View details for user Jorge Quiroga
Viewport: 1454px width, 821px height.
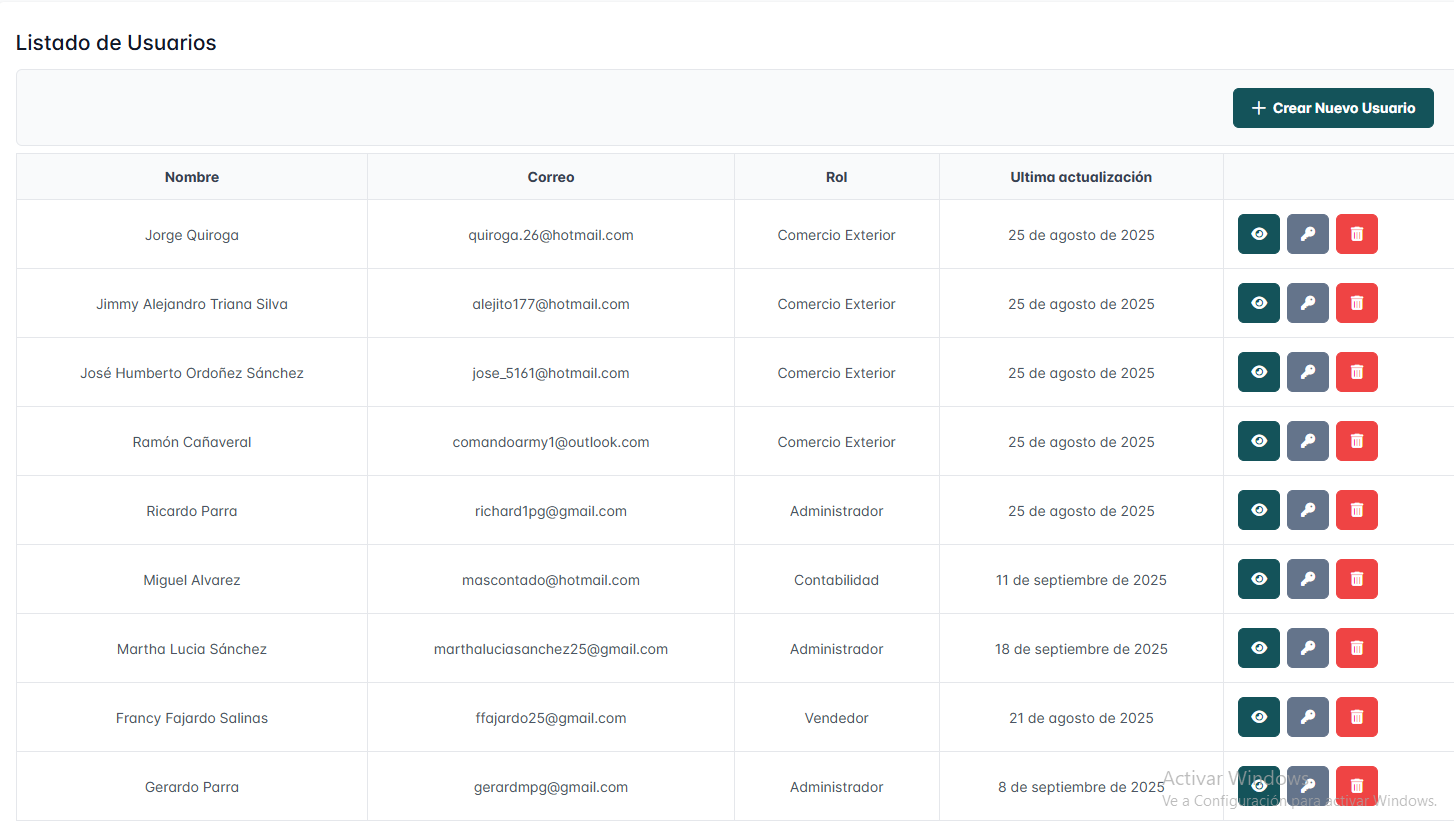click(1258, 234)
